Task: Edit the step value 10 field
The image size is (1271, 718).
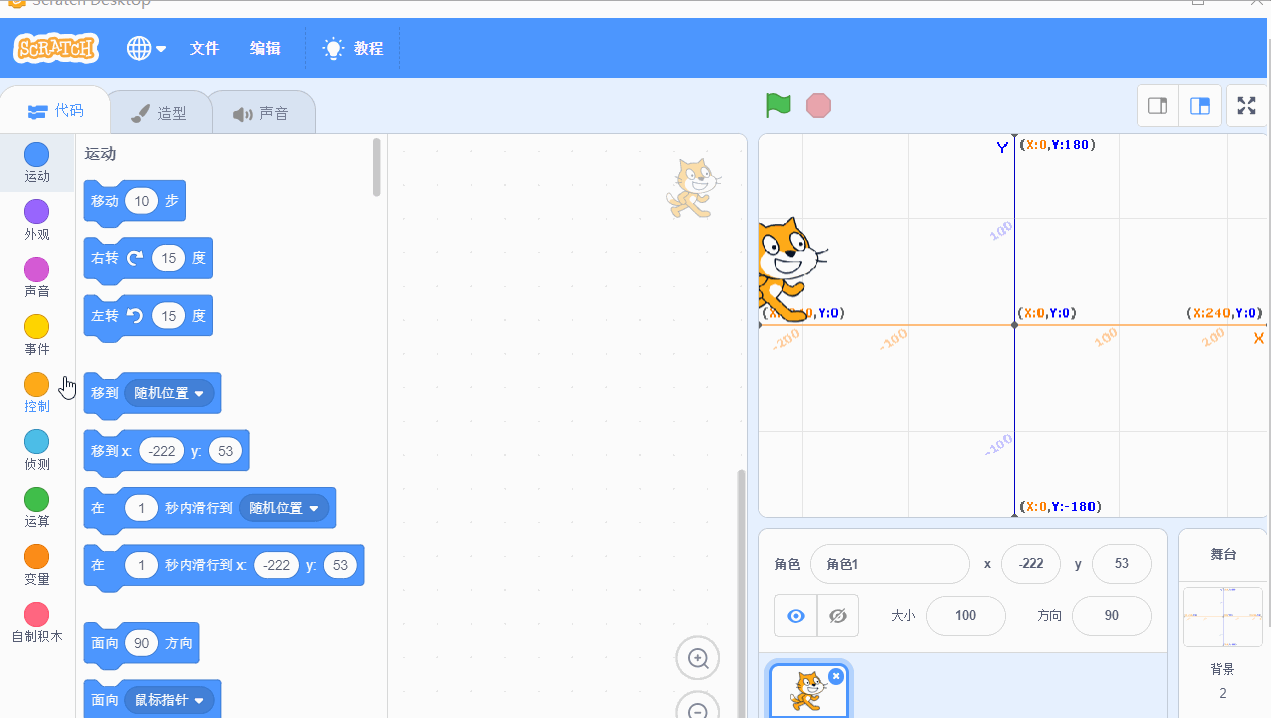Action: tap(142, 201)
